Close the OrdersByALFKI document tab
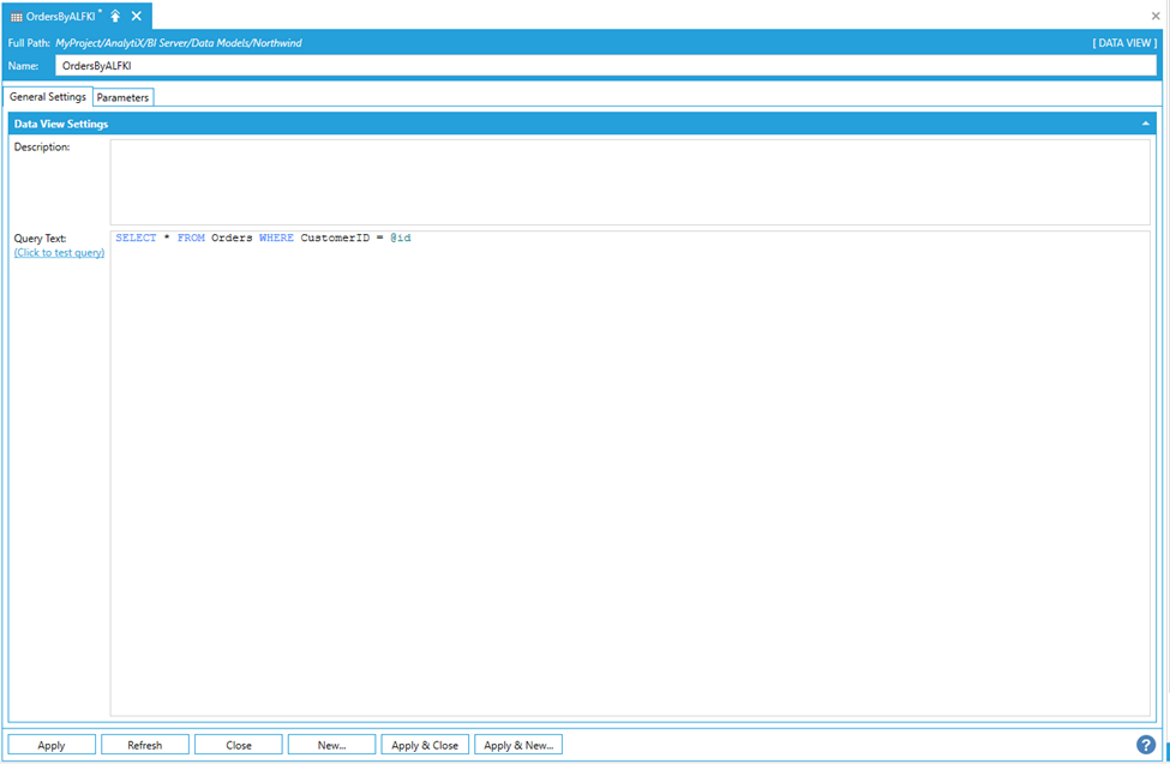This screenshot has height=764, width=1170. click(x=136, y=16)
